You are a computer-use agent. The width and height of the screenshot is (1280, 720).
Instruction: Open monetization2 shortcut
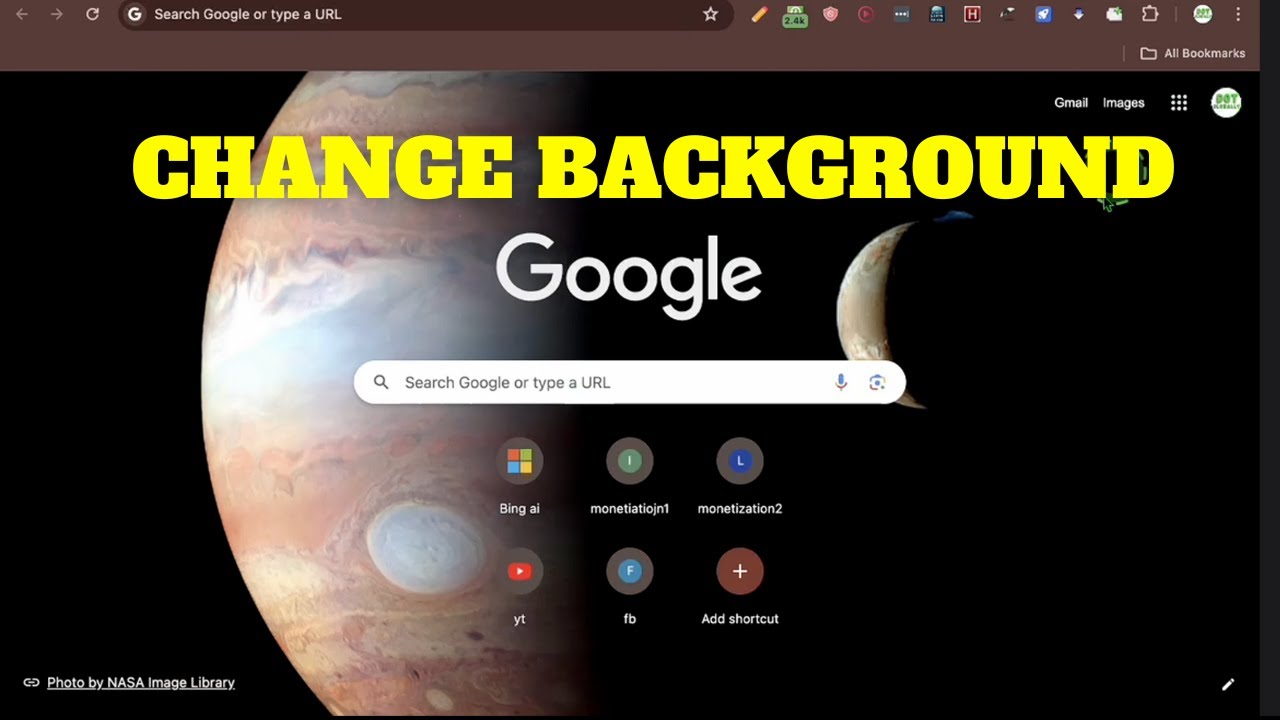coord(740,477)
